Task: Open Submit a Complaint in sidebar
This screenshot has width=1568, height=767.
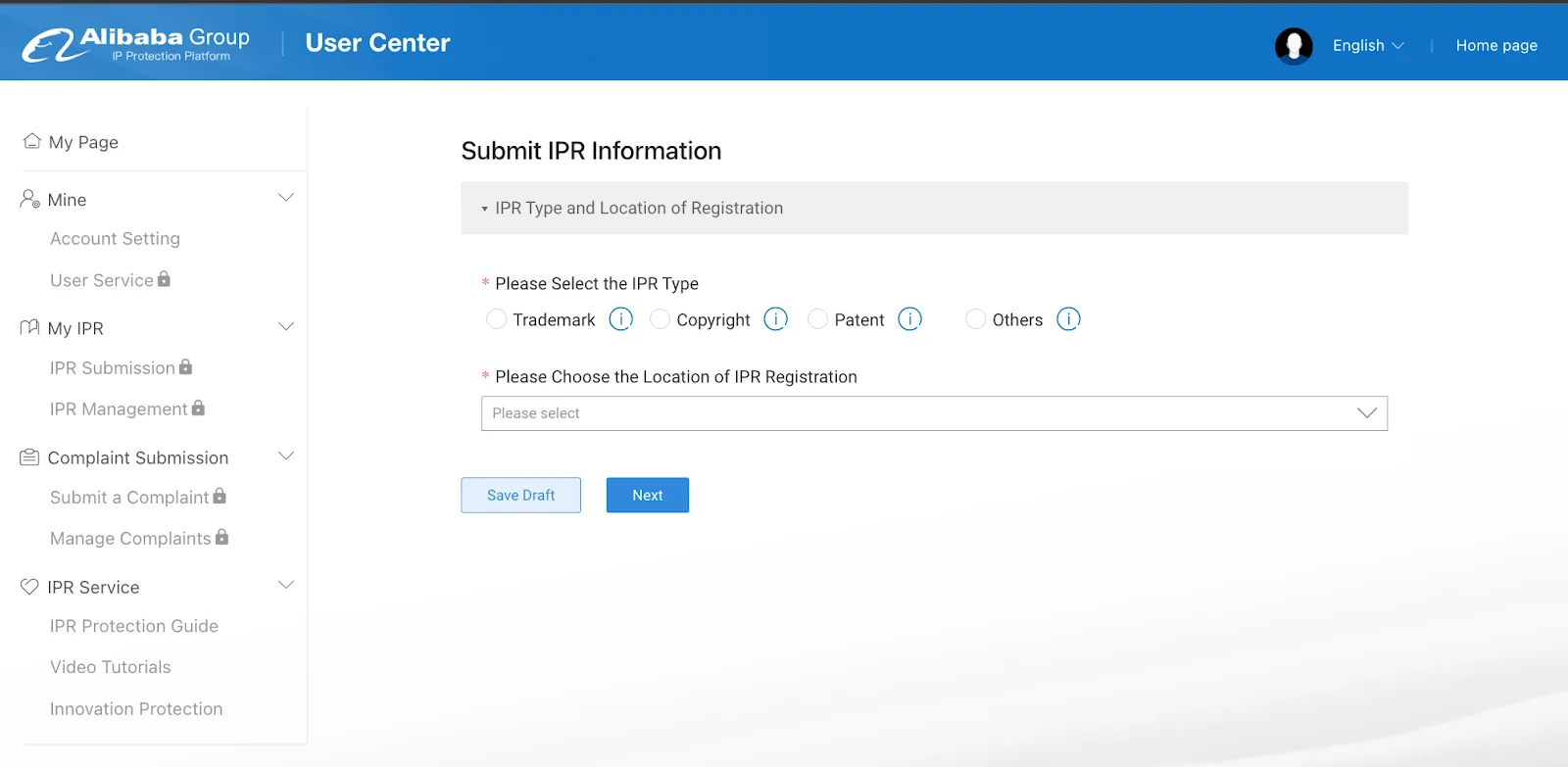Action: coord(129,498)
